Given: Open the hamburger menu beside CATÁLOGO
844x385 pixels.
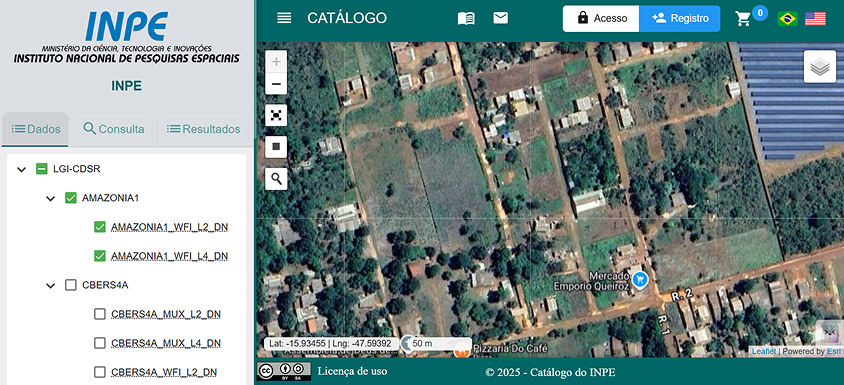Looking at the screenshot, I should coord(284,18).
